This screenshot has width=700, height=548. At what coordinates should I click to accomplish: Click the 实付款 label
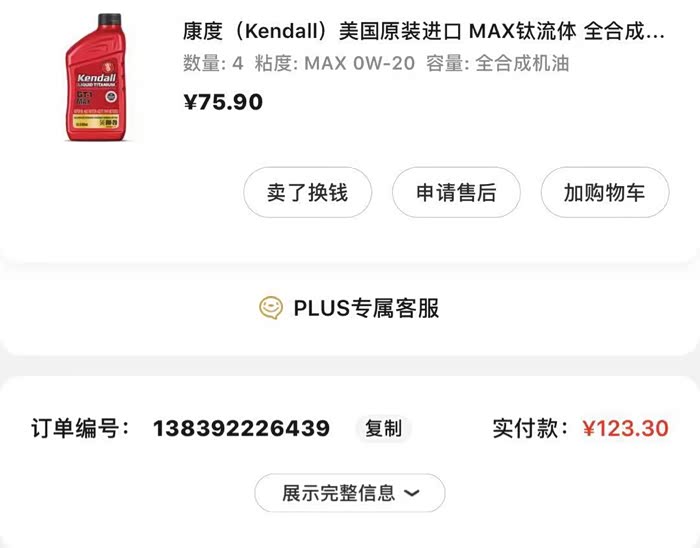531,428
